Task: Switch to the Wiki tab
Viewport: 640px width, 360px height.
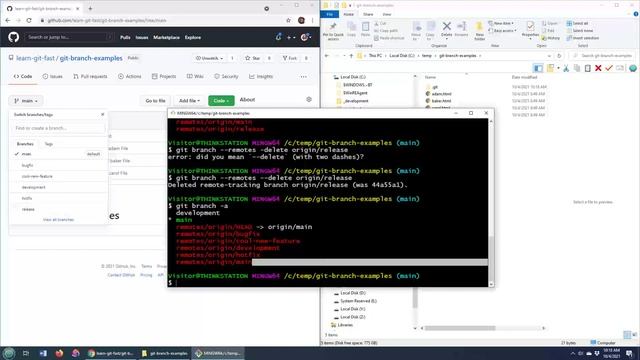Action: click(x=195, y=76)
